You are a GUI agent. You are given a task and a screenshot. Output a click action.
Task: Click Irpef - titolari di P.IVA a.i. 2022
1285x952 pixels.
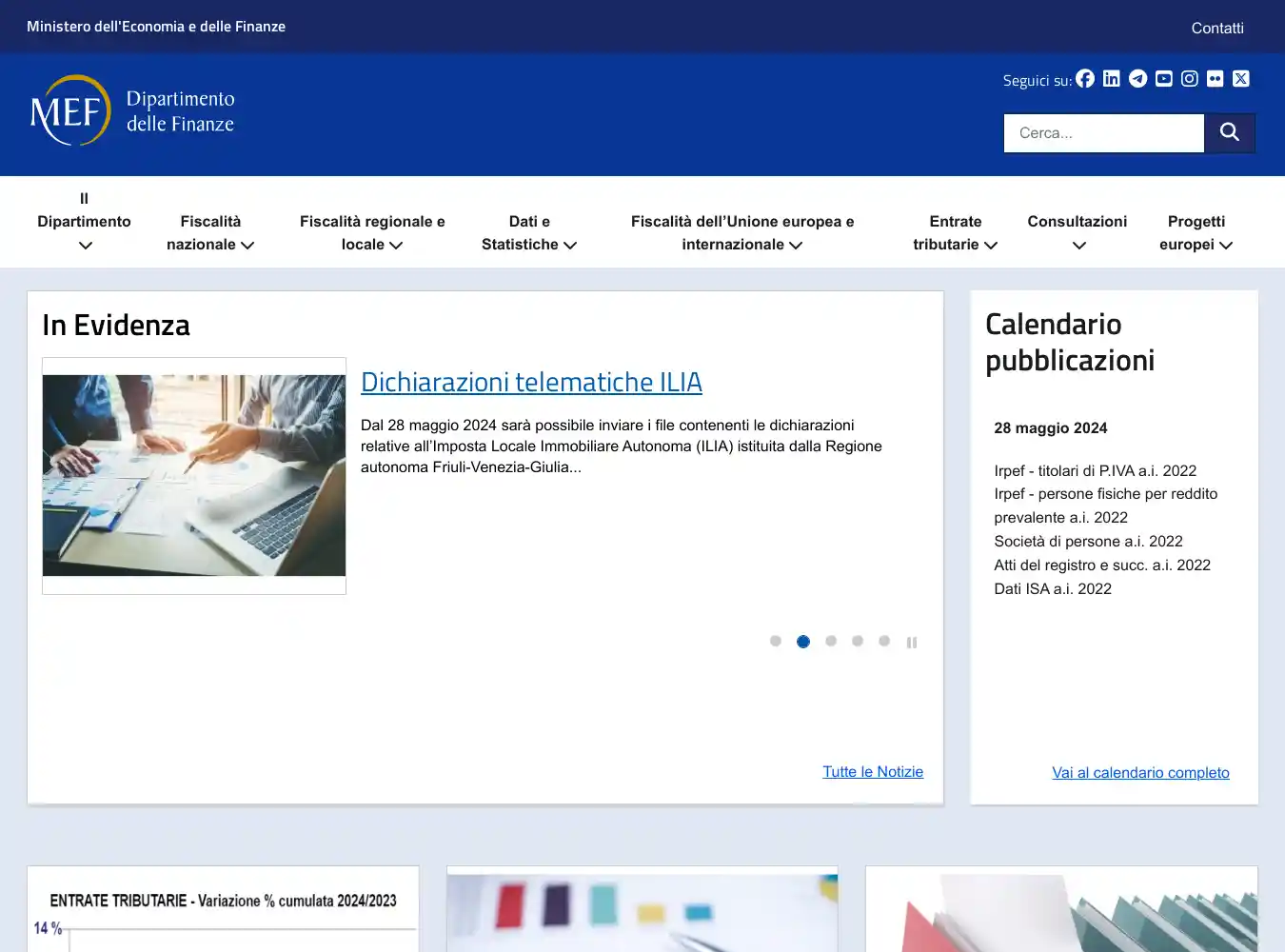[x=1096, y=471]
